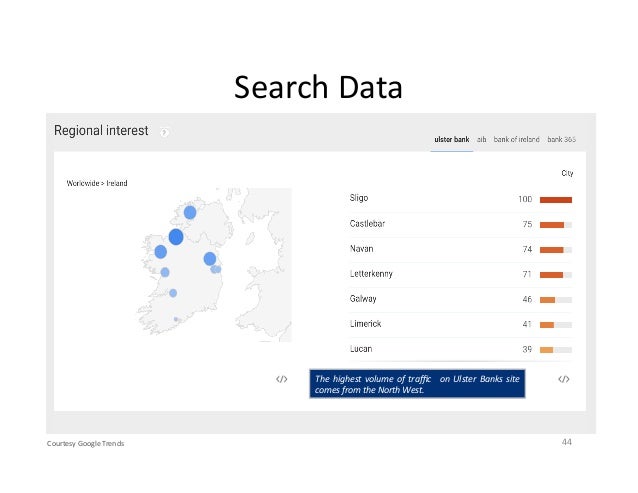Viewport: 638px width, 493px height.
Task: Click the City view label
Action: tap(567, 173)
